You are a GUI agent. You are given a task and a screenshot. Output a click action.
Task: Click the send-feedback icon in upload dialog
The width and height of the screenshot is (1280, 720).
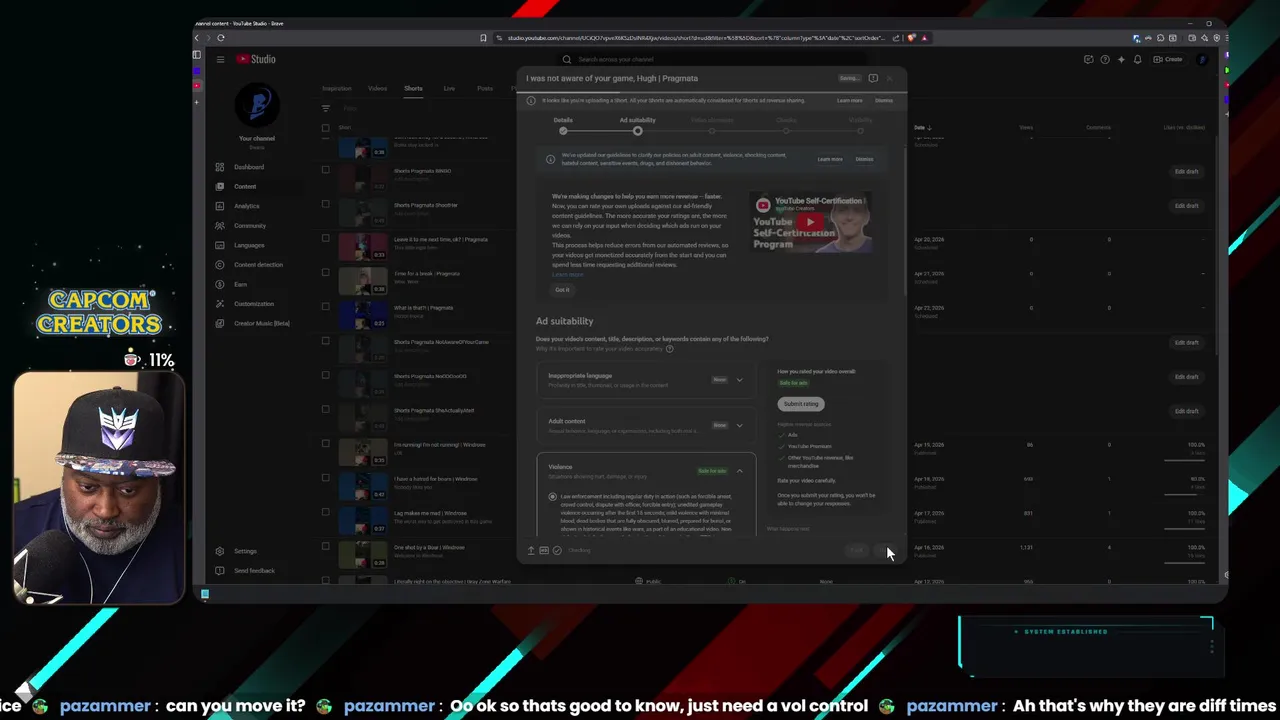(873, 78)
